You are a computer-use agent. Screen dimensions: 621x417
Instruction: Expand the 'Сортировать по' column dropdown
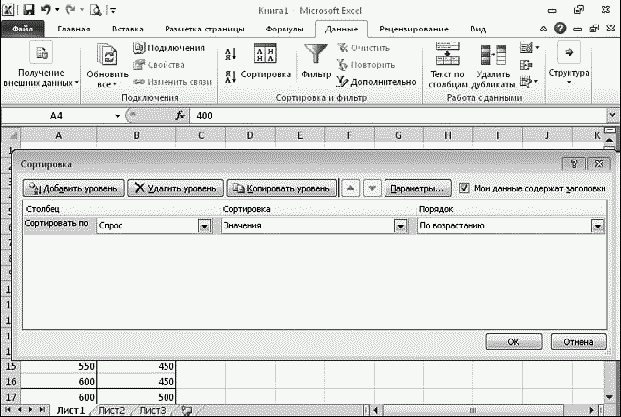[x=204, y=226]
